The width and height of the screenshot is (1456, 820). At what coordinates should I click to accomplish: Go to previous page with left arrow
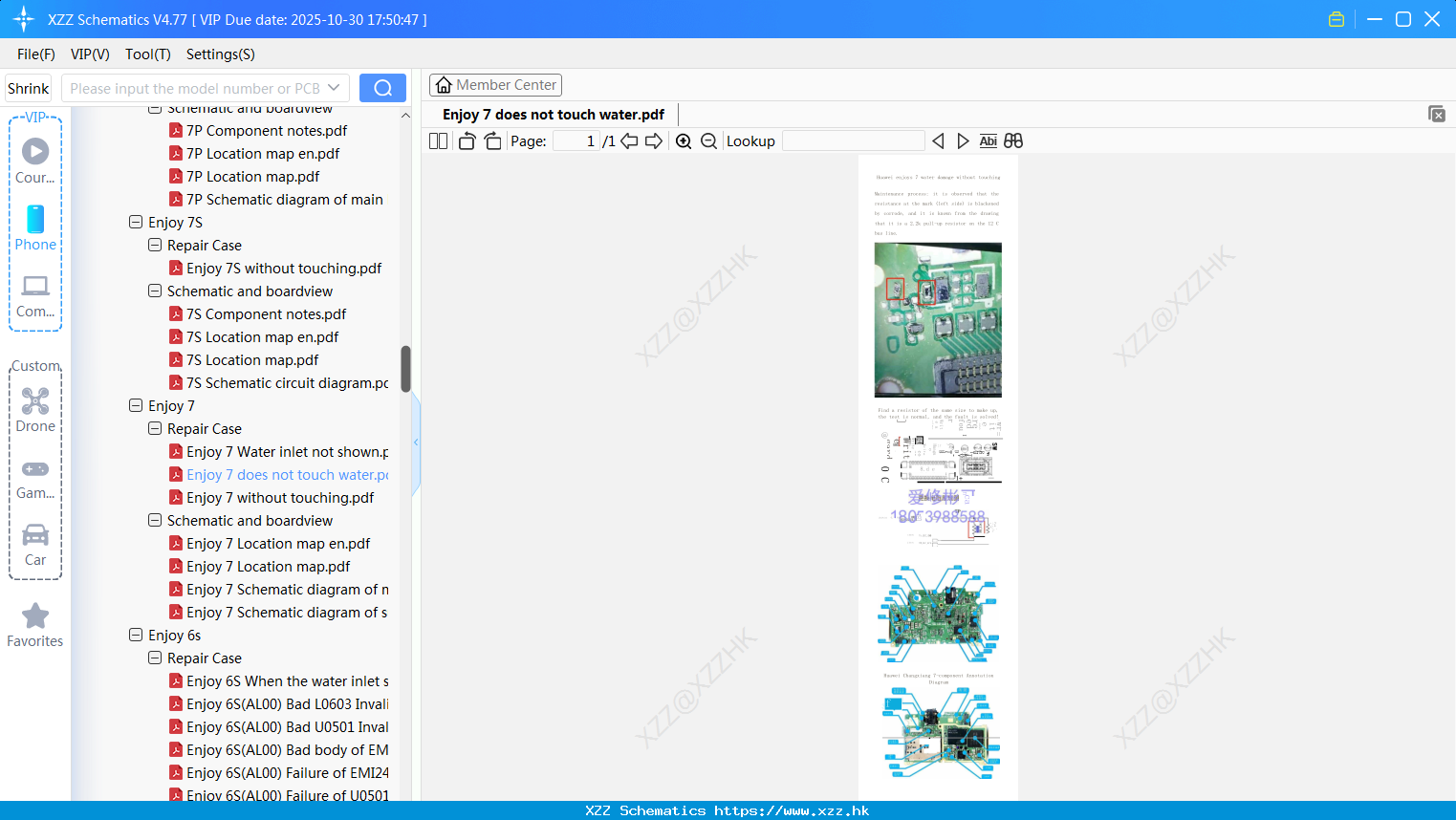[x=629, y=141]
